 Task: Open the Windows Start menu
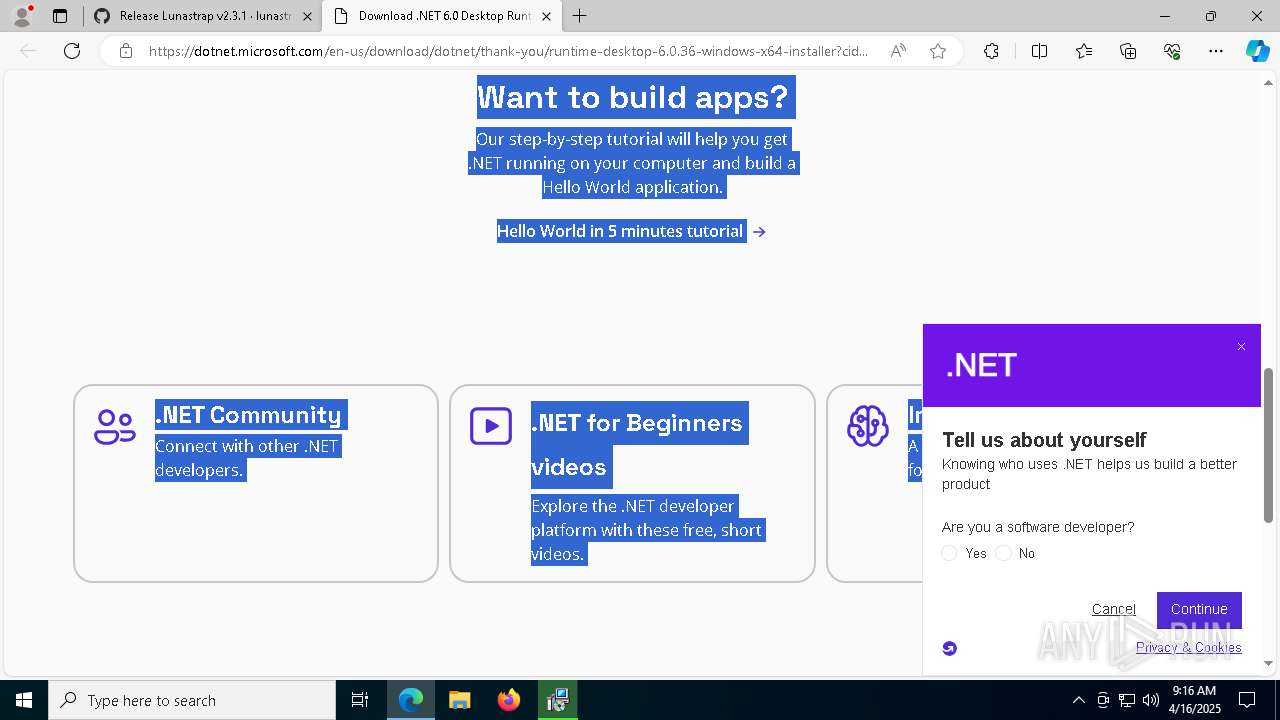[x=24, y=700]
